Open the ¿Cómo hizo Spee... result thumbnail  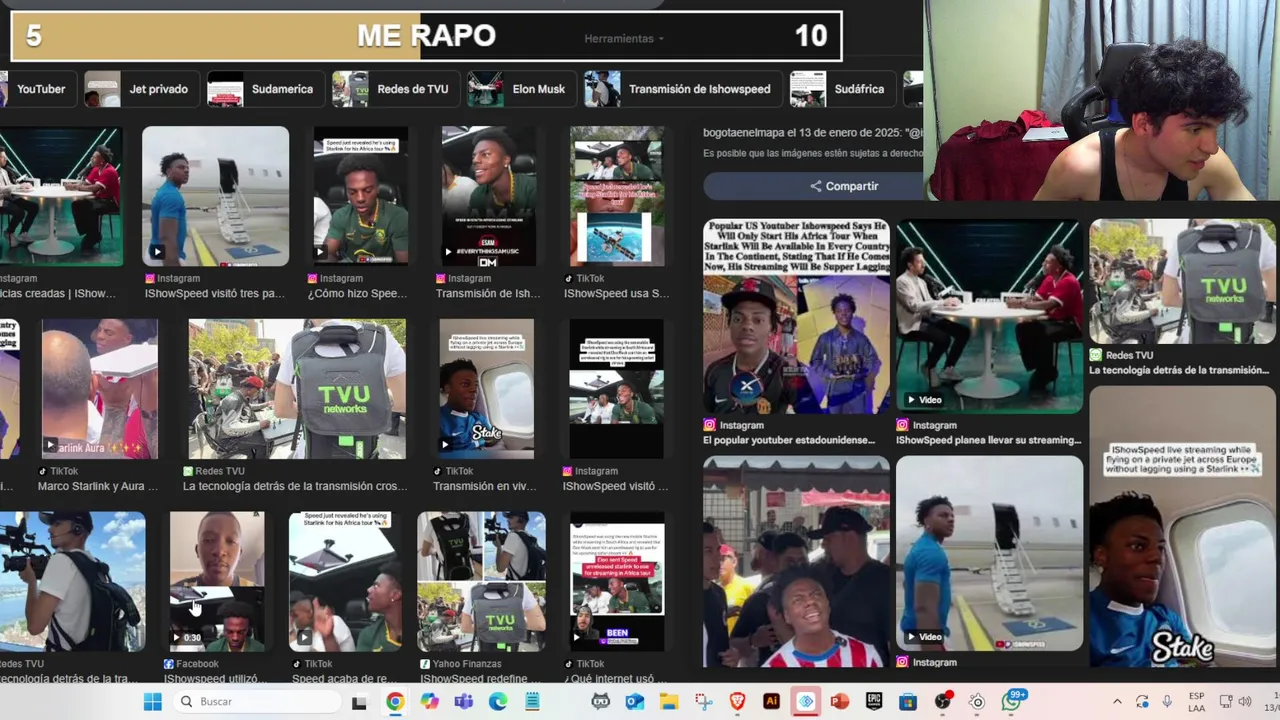click(360, 196)
